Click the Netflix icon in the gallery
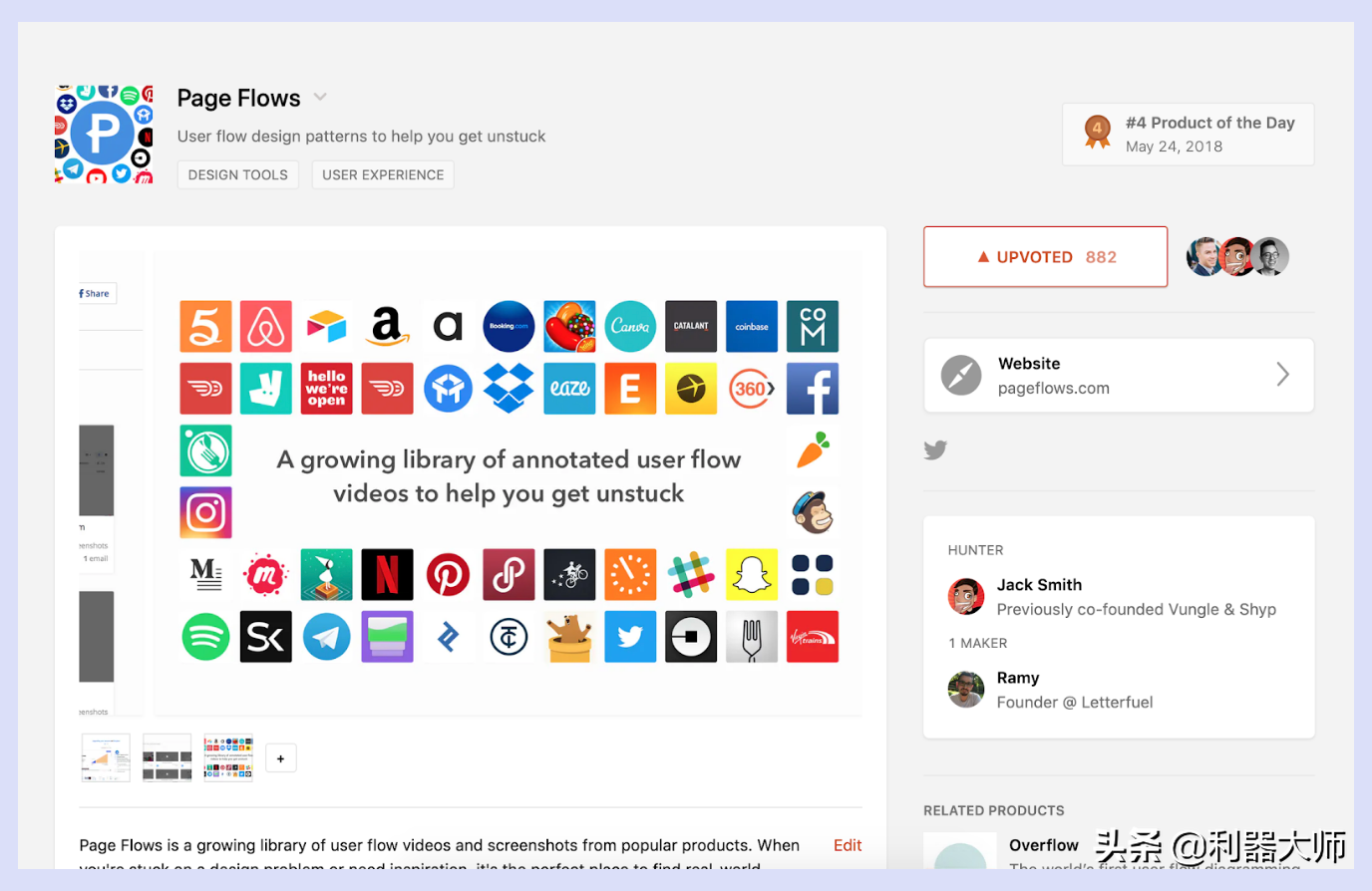Image resolution: width=1372 pixels, height=891 pixels. pos(387,575)
